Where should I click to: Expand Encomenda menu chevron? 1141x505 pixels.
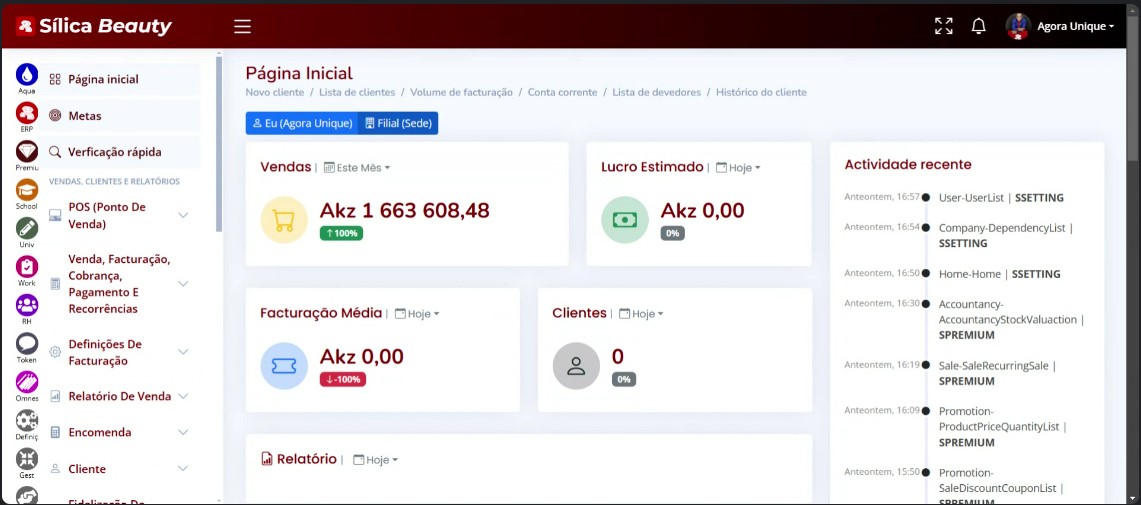[x=183, y=432]
